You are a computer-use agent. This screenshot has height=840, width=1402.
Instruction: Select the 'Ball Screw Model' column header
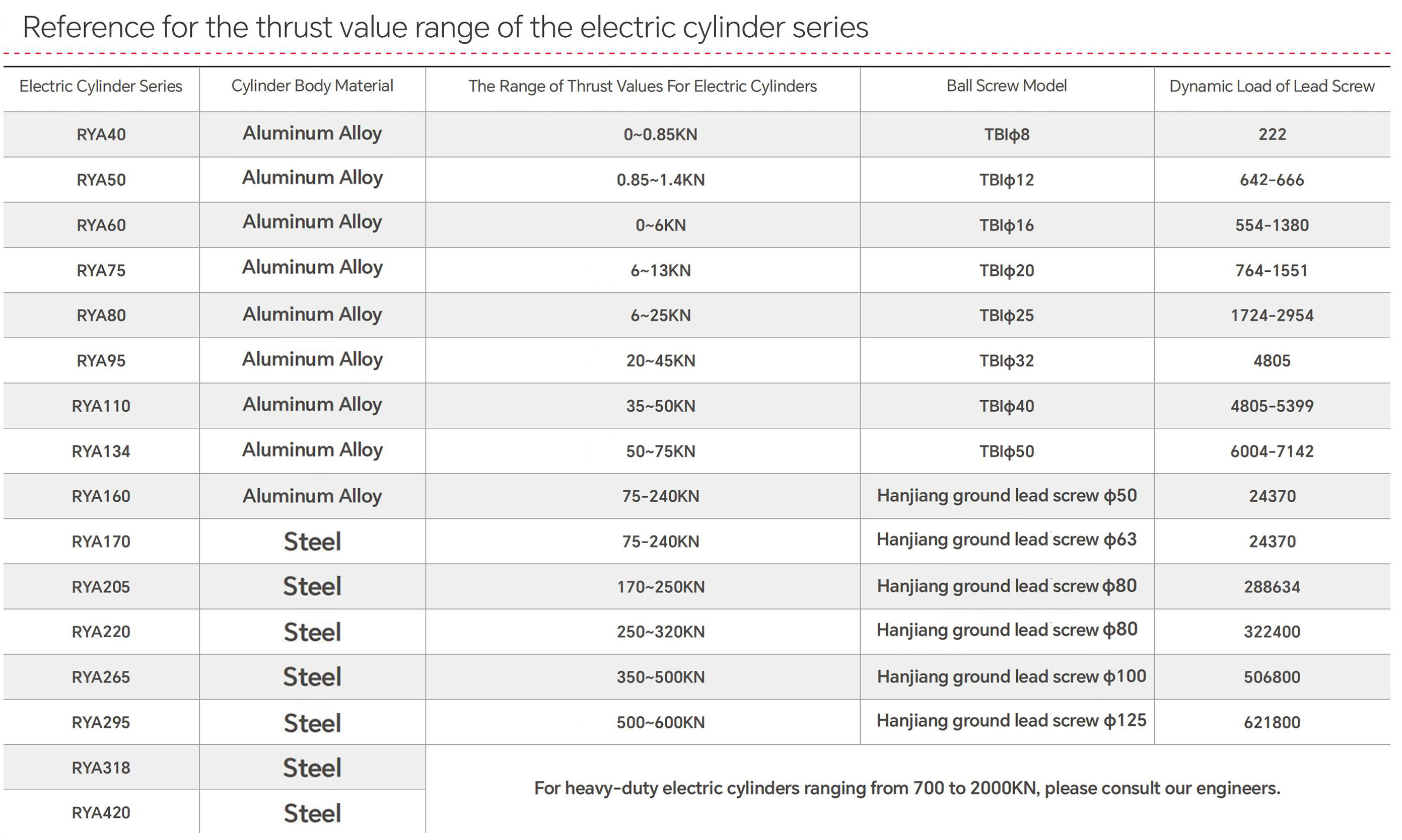[1006, 86]
